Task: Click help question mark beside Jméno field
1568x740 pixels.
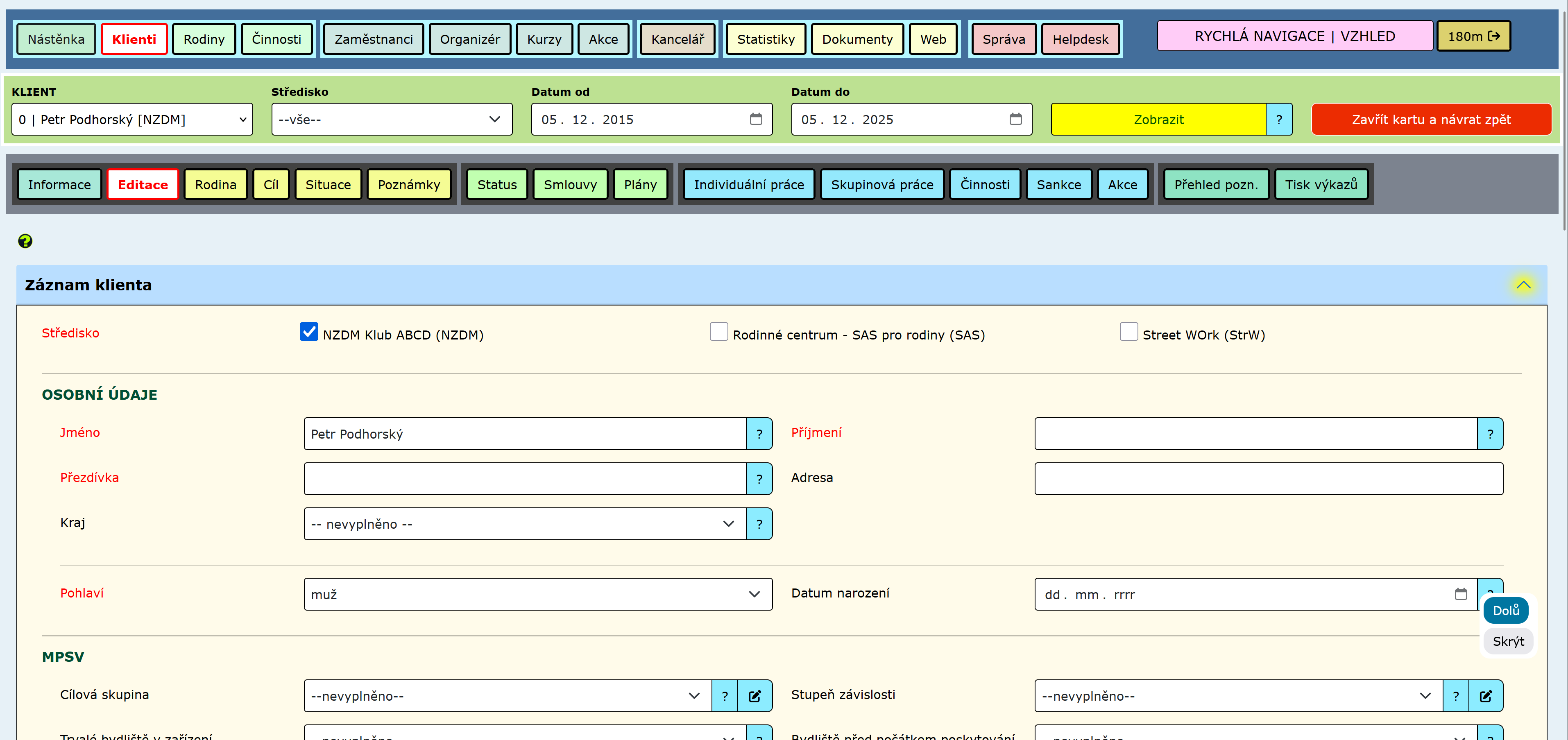Action: click(759, 434)
